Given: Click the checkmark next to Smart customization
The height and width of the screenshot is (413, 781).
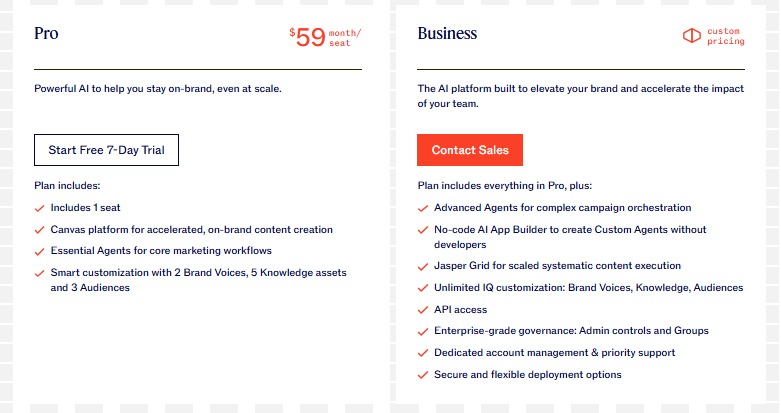Looking at the screenshot, I should tap(39, 274).
